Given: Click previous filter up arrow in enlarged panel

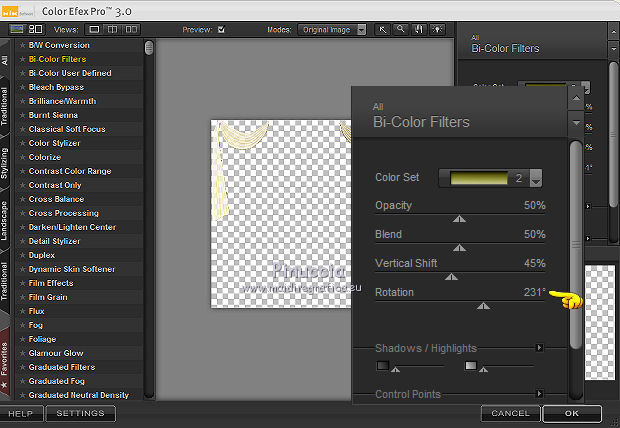Looking at the screenshot, I should click(x=577, y=98).
